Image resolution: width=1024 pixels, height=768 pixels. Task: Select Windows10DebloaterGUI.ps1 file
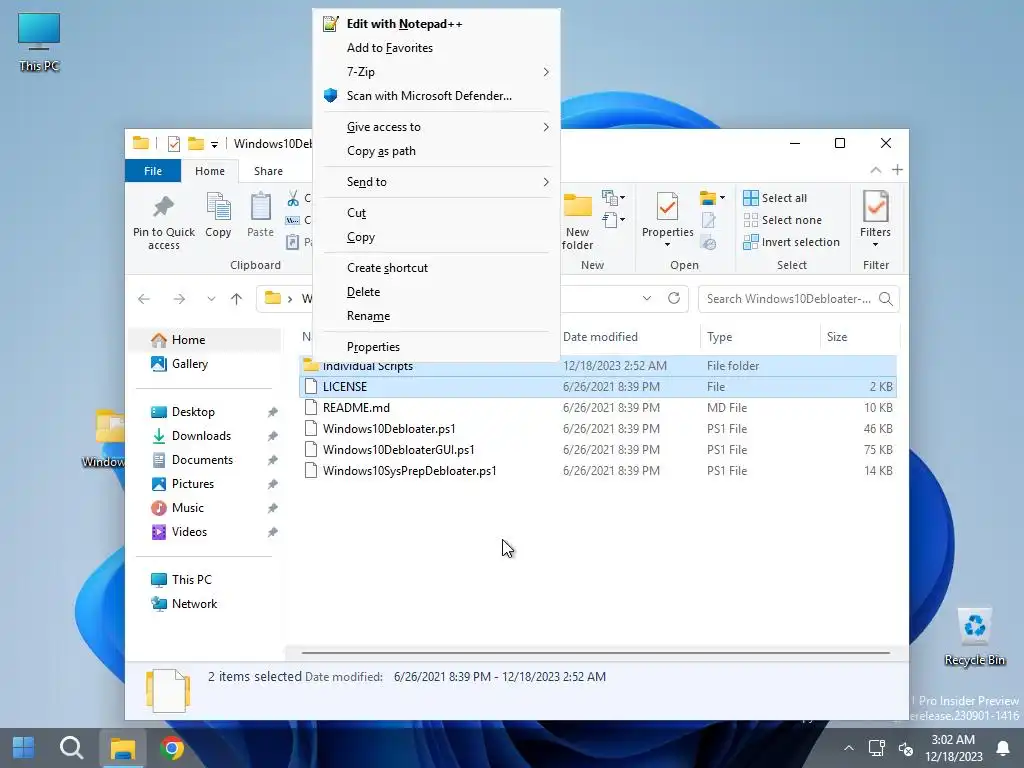598,449
